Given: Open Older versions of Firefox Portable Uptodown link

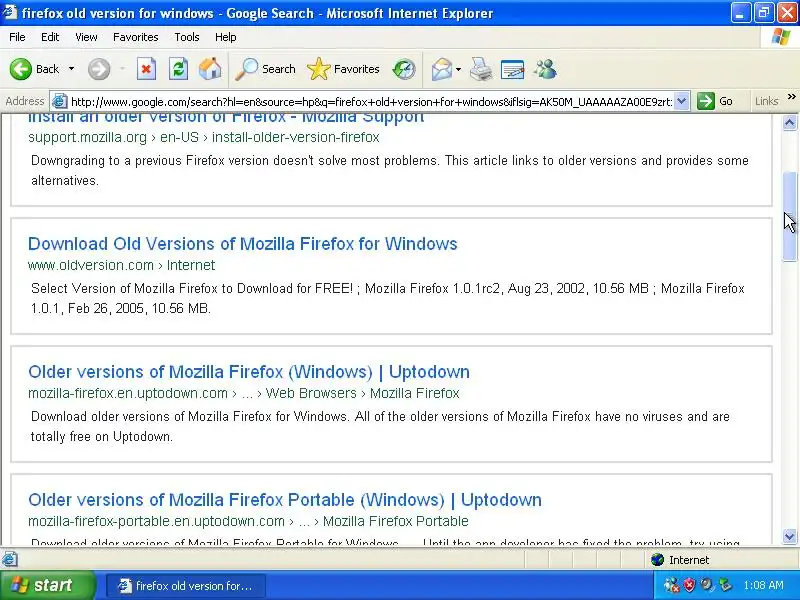Looking at the screenshot, I should click(285, 500).
